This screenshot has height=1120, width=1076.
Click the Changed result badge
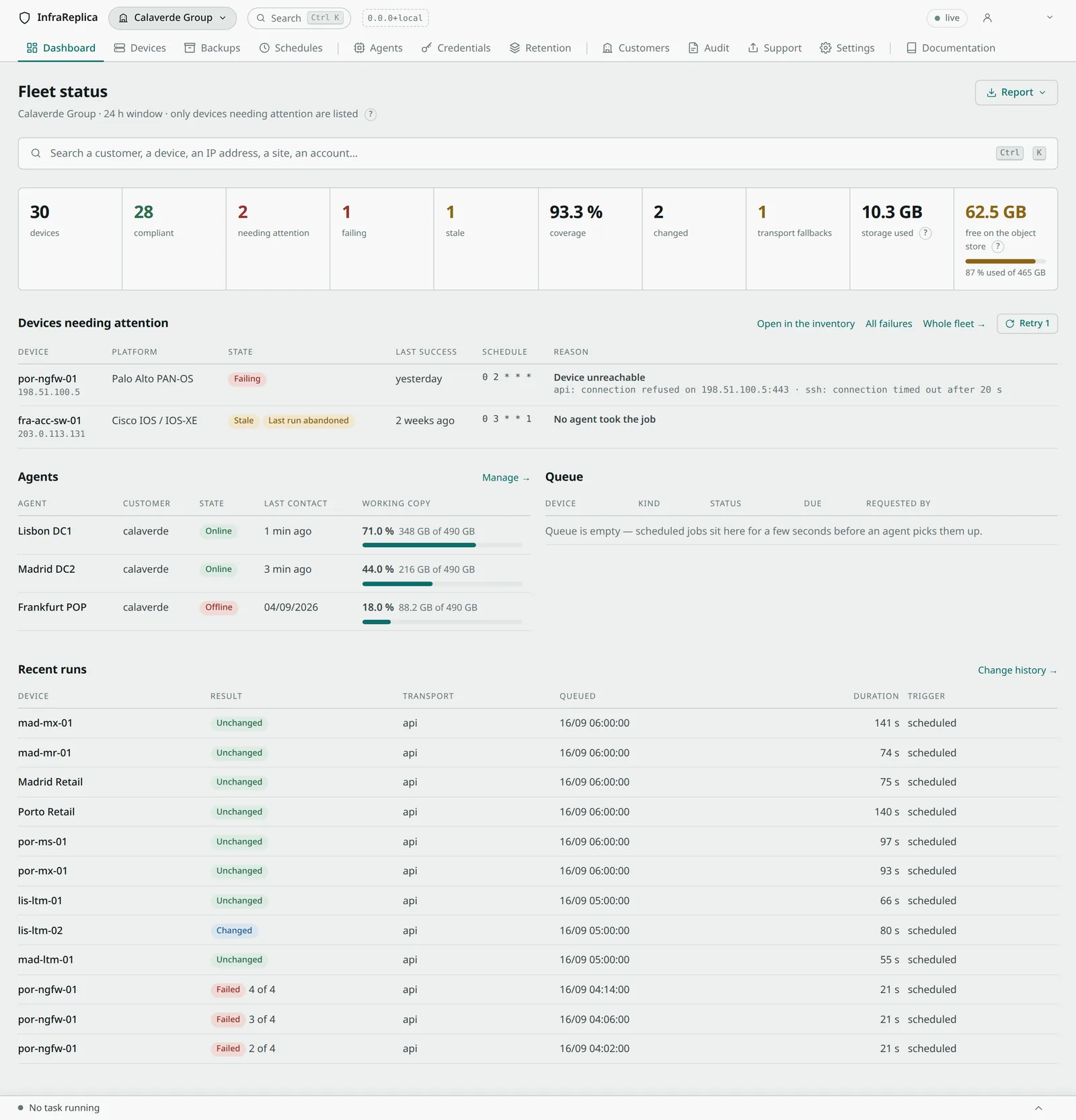coord(234,930)
